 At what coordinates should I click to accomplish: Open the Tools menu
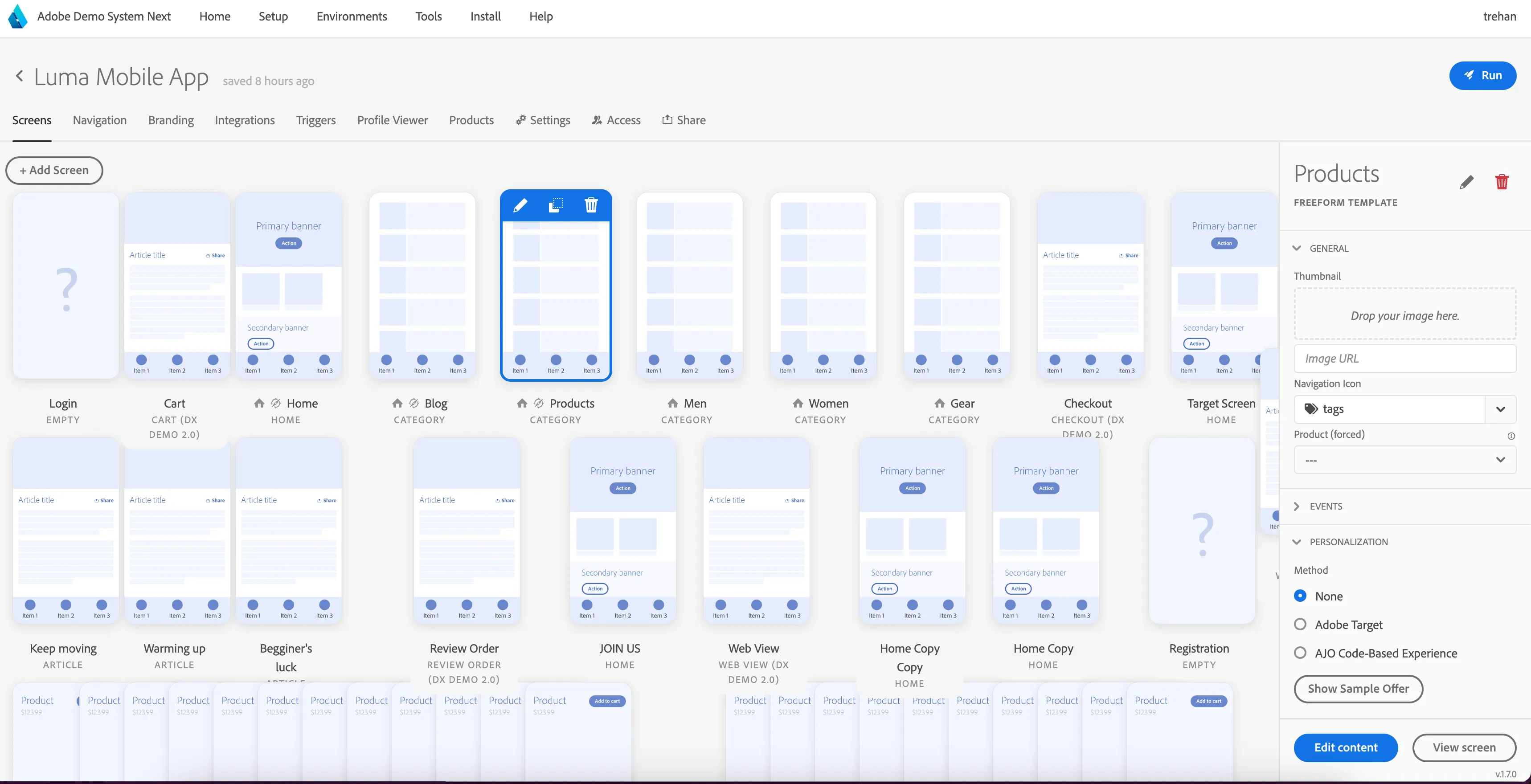click(429, 16)
